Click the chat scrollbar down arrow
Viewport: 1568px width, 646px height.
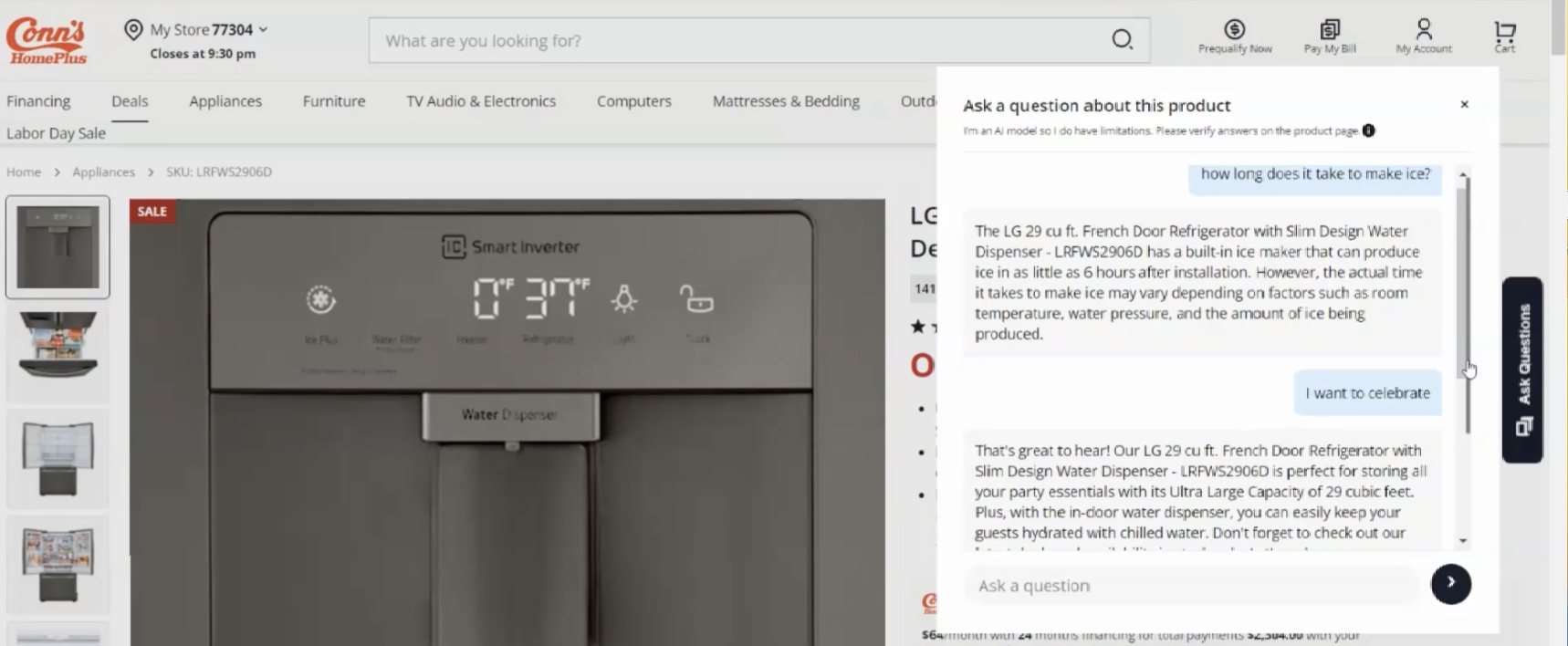tap(1463, 540)
